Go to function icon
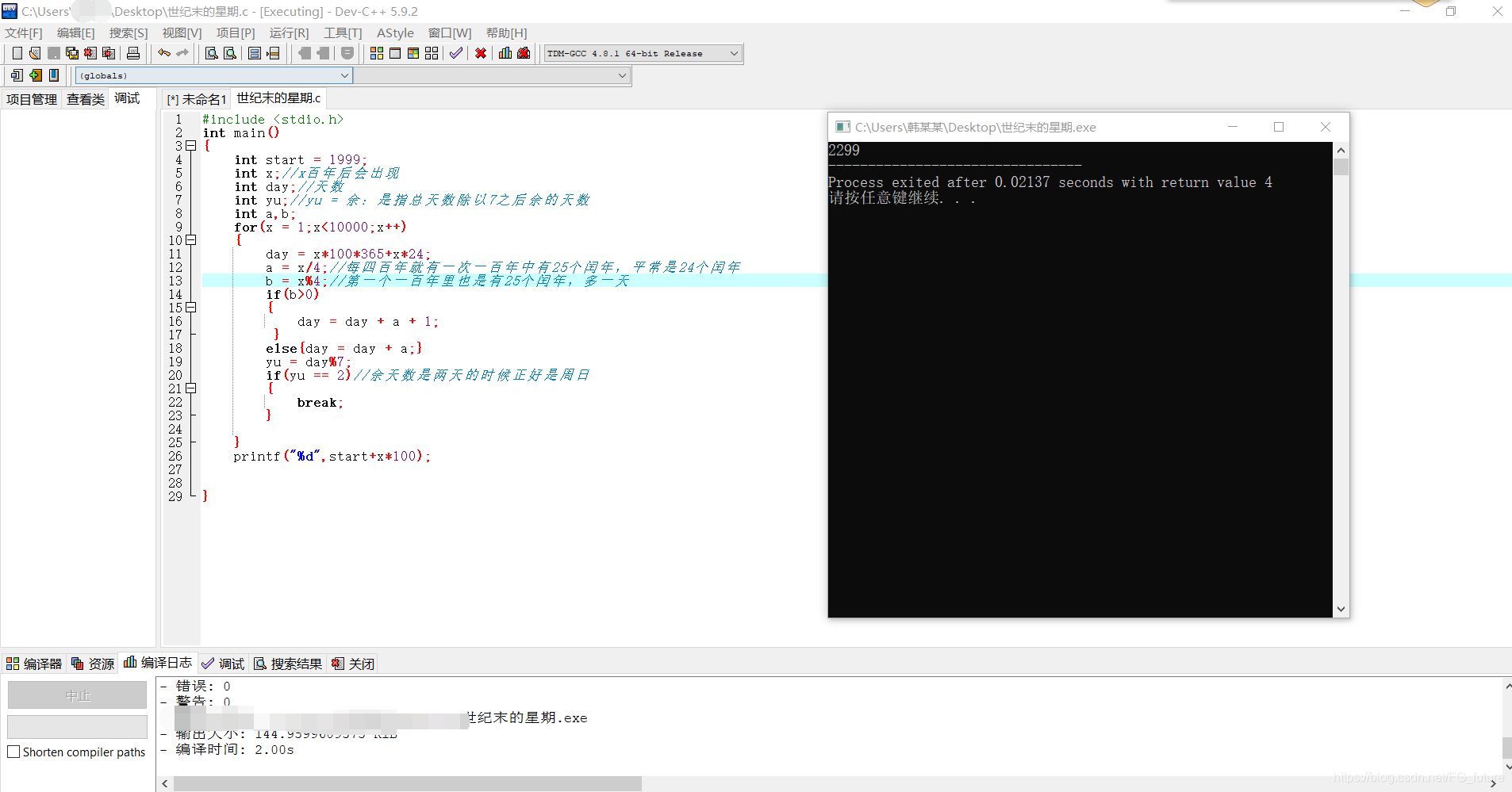 pos(255,53)
